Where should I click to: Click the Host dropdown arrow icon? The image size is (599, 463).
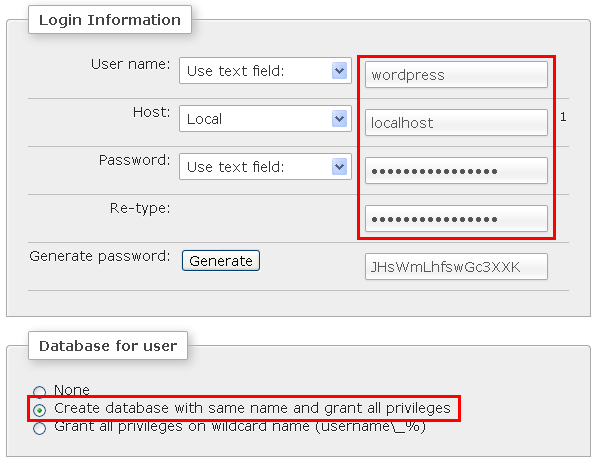pyautogui.click(x=339, y=119)
